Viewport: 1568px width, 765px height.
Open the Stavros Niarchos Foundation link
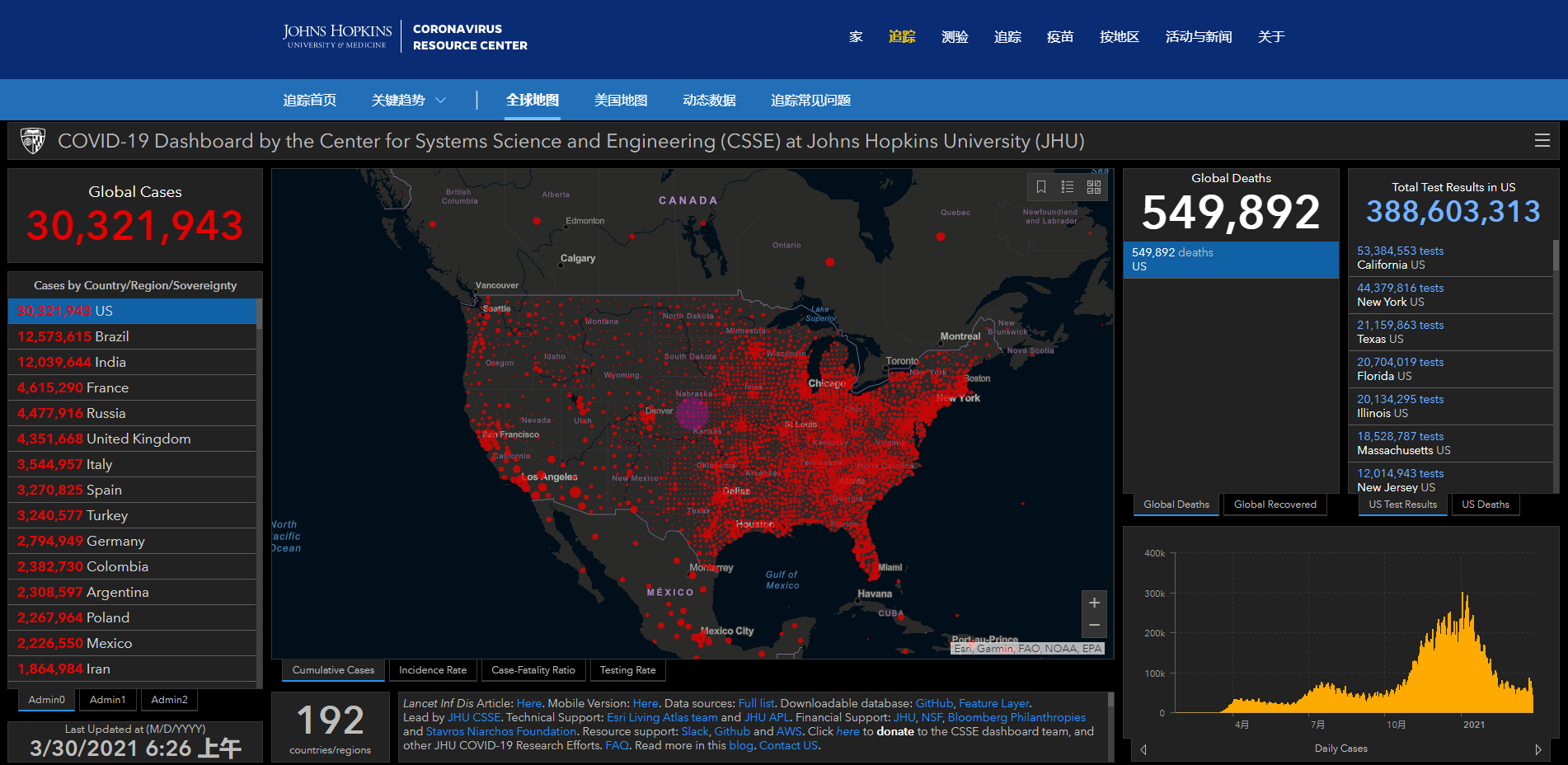(x=501, y=731)
